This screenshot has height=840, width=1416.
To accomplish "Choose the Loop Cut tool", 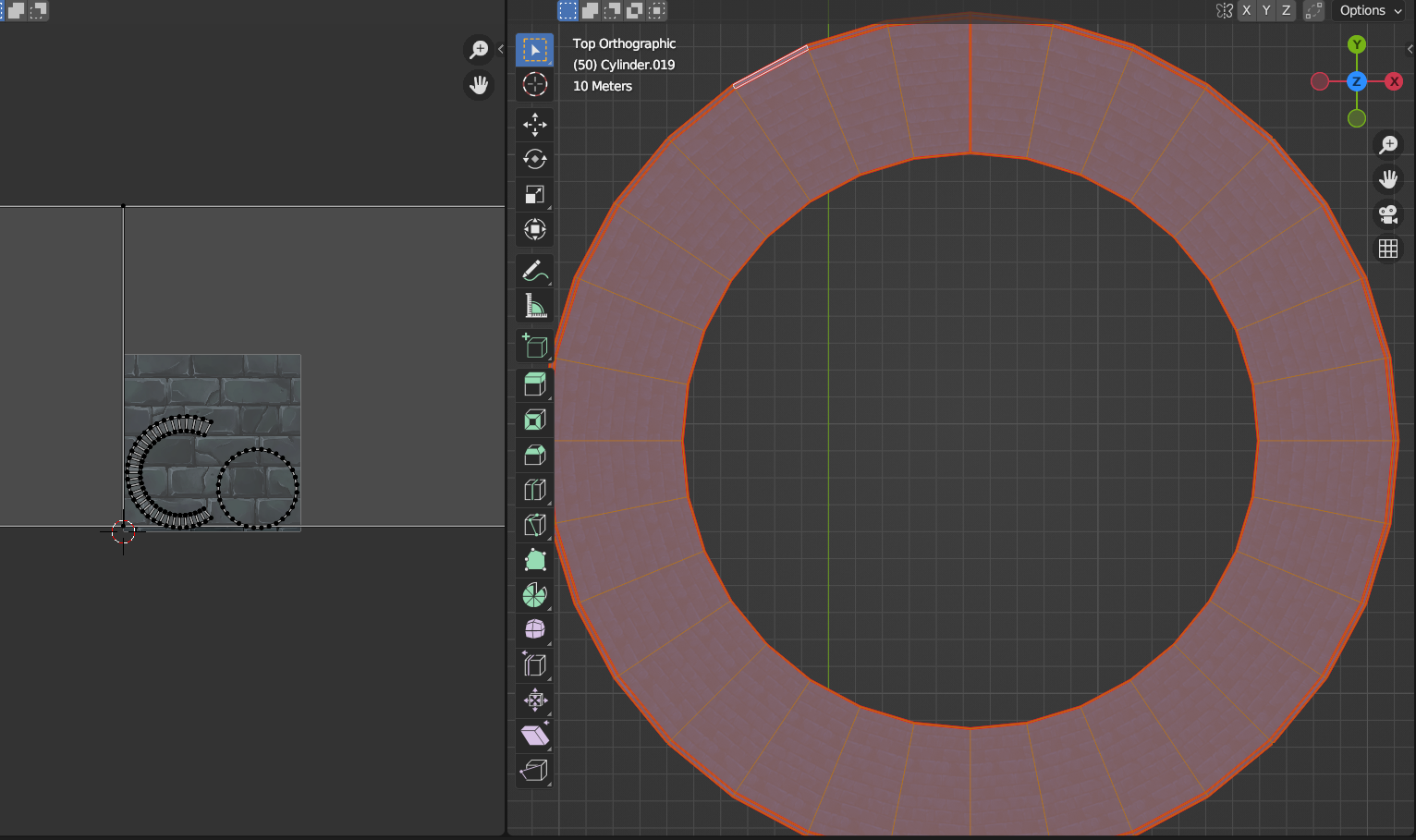I will 534,491.
